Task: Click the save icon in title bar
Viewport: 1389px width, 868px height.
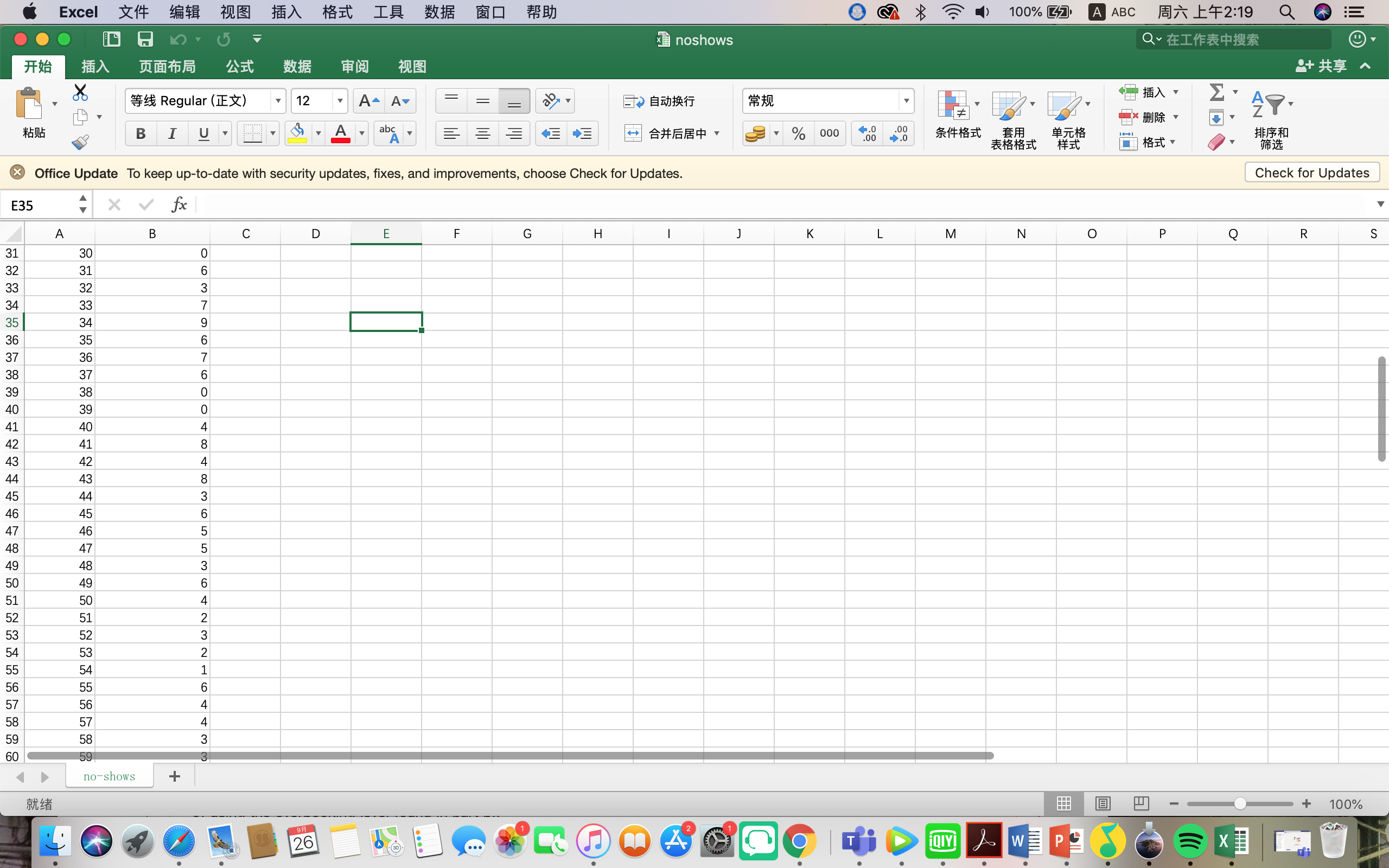Action: [145, 39]
